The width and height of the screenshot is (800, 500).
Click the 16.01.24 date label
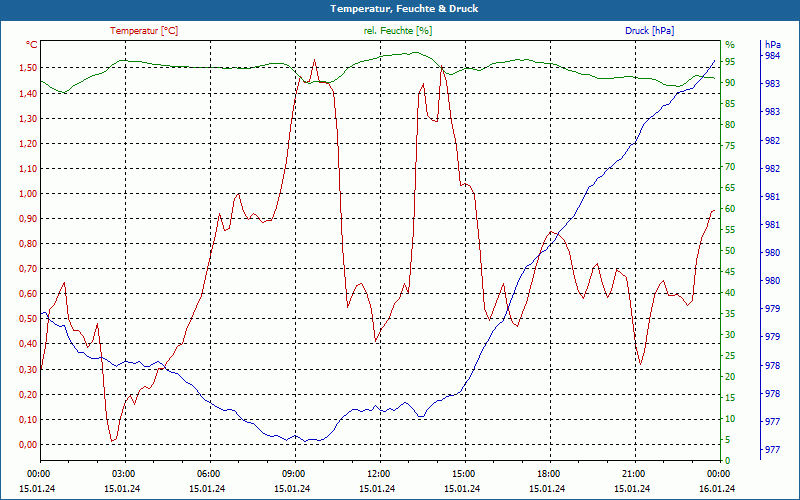pos(717,489)
